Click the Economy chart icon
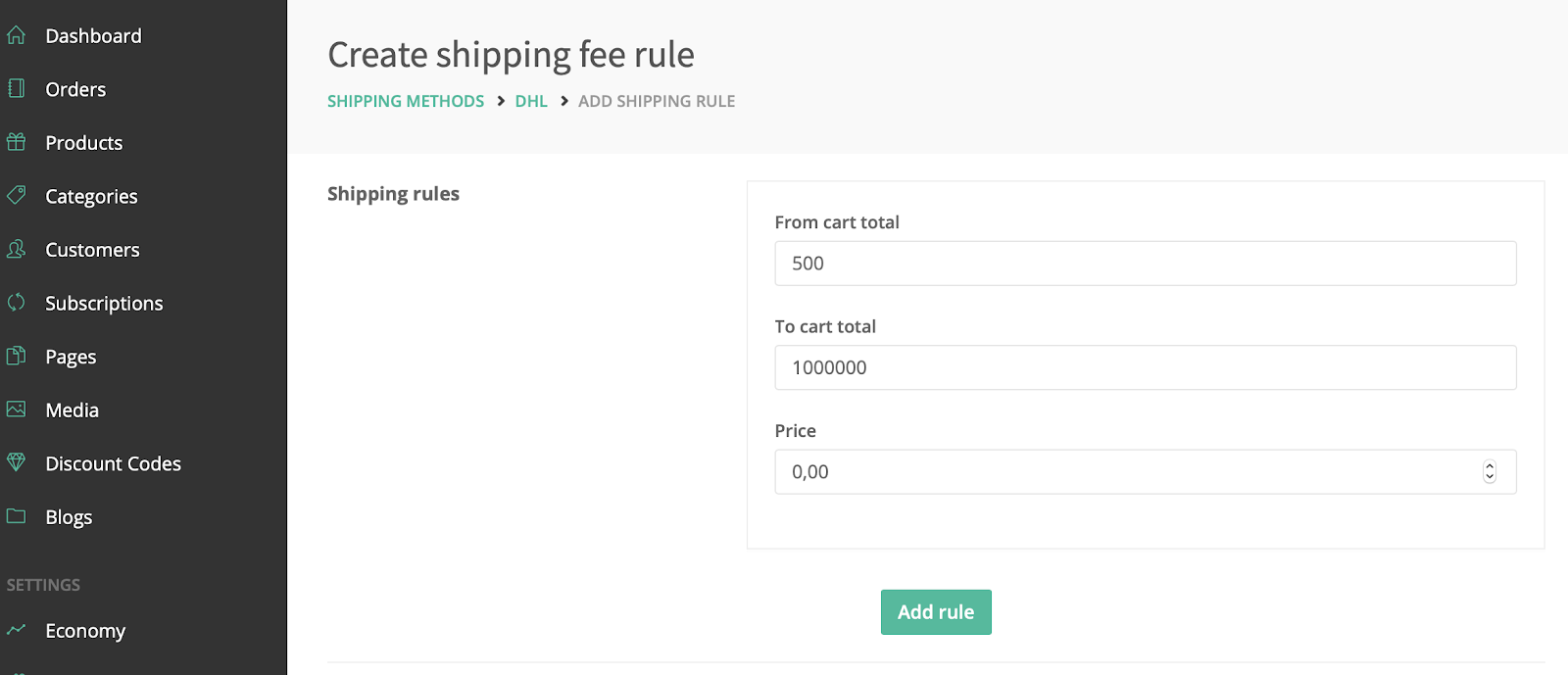 pos(16,629)
